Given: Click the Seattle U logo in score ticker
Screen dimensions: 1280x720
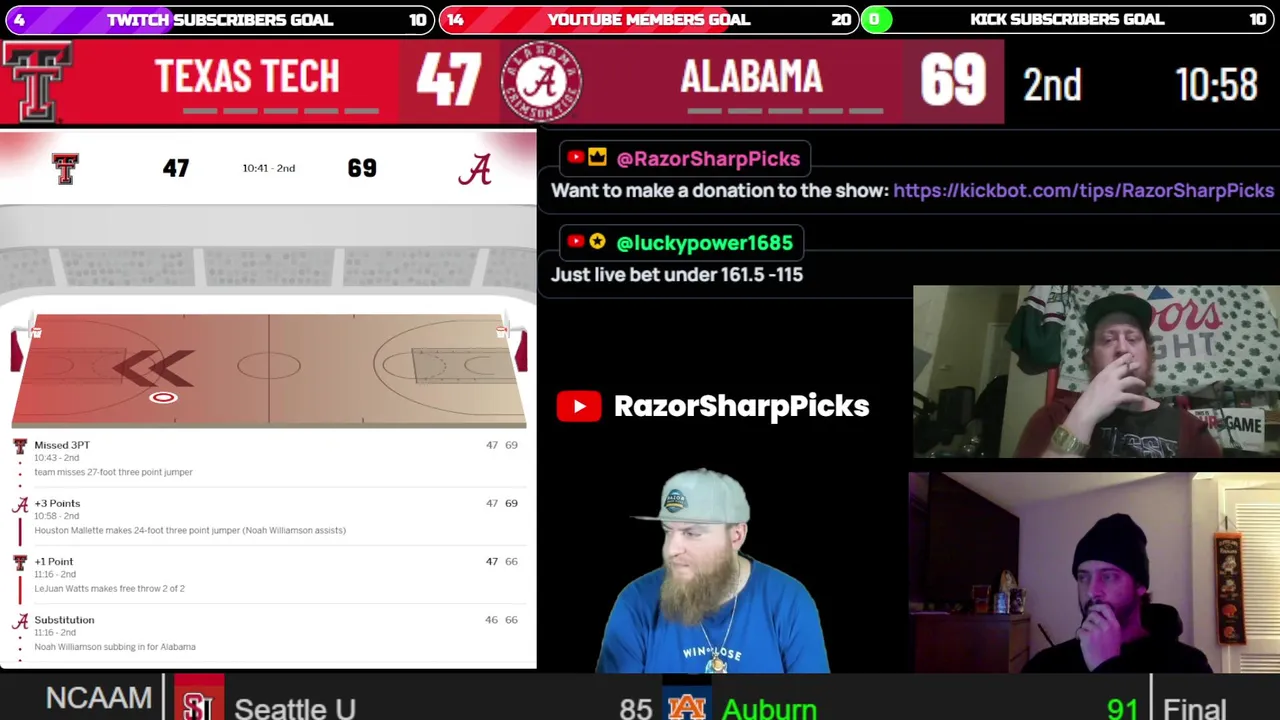Looking at the screenshot, I should (198, 703).
